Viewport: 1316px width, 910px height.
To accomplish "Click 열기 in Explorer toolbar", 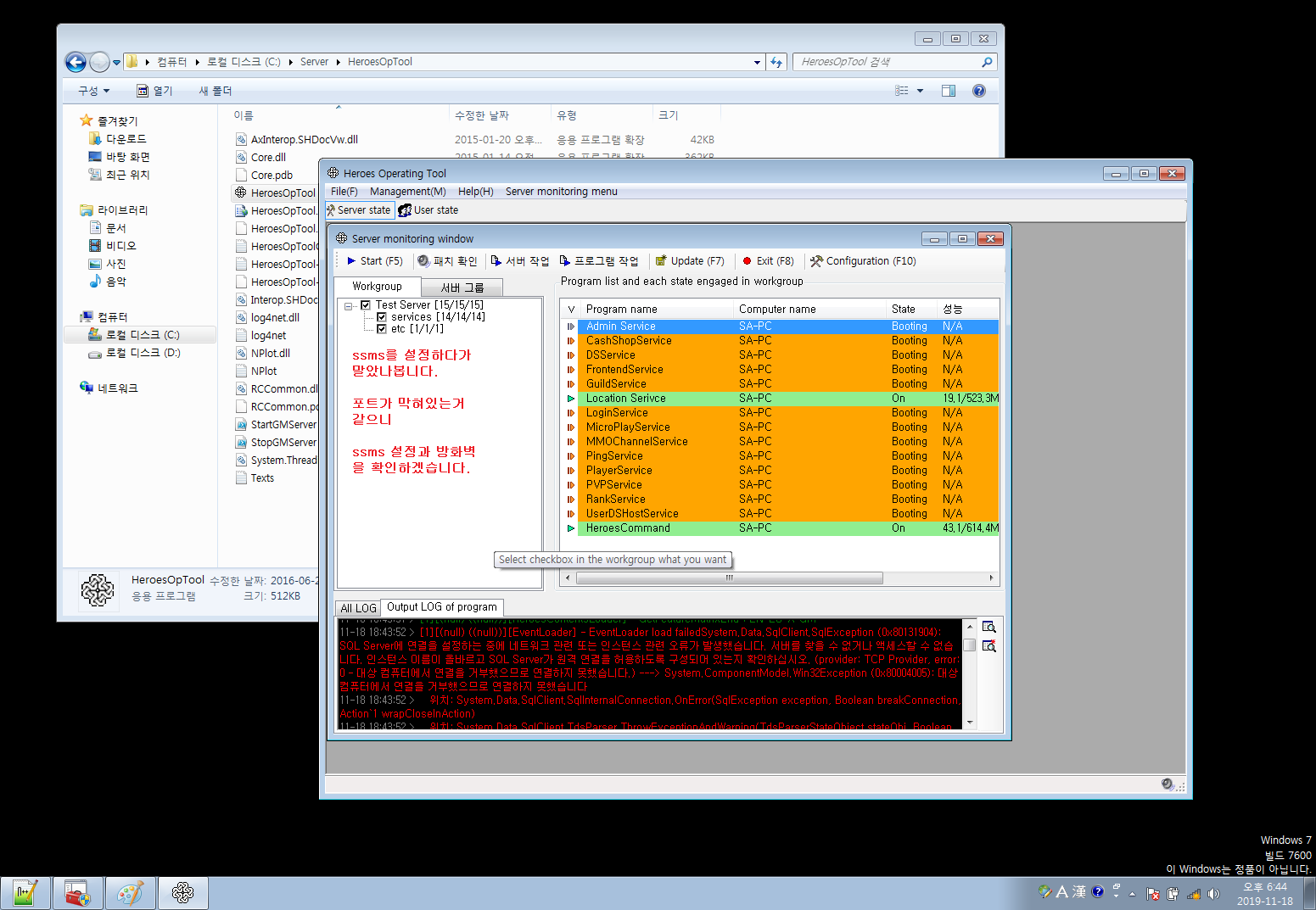I will pyautogui.click(x=155, y=91).
